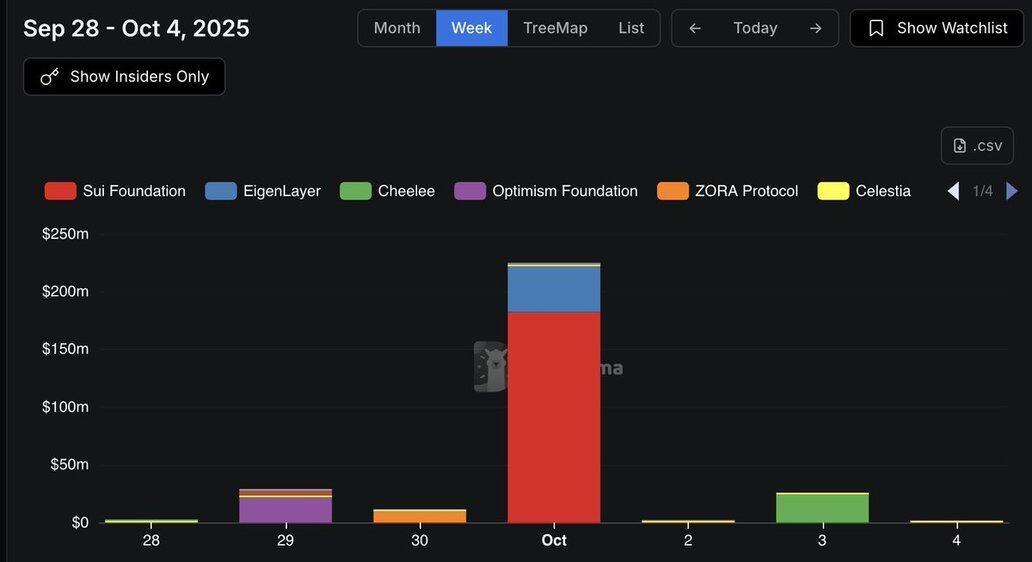This screenshot has height=562, width=1032.
Task: Click the green Cheelee bar on the 3rd
Action: pyautogui.click(x=822, y=508)
